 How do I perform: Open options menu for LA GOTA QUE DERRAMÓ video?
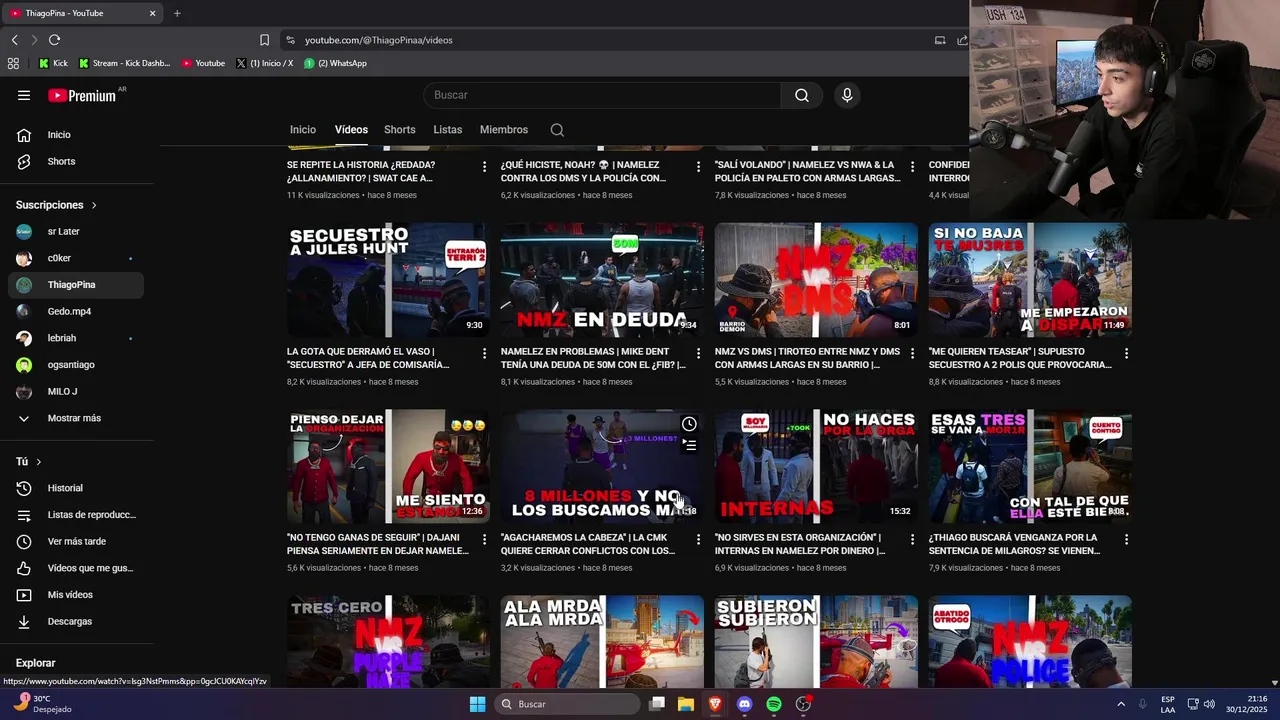(x=484, y=353)
